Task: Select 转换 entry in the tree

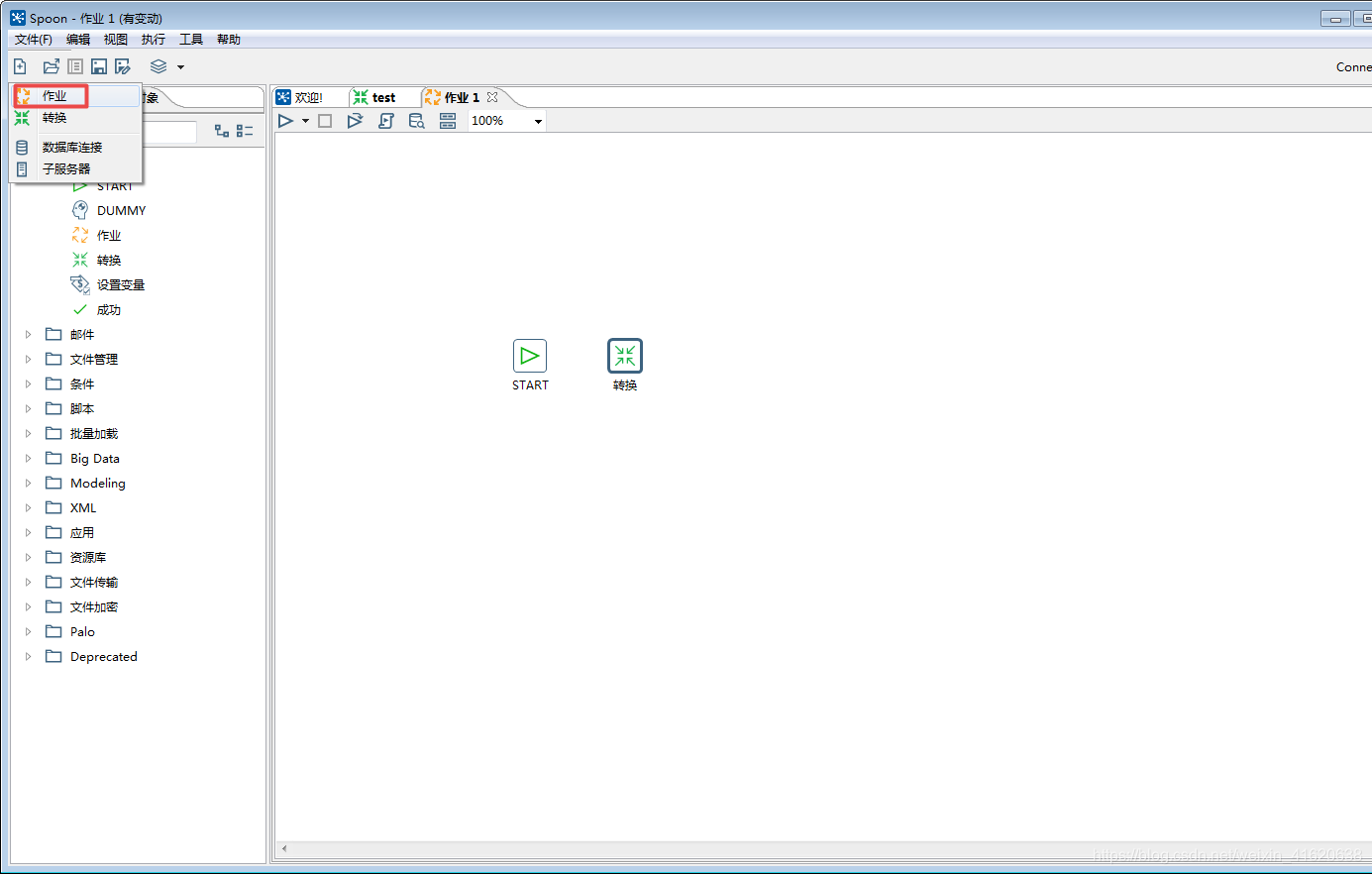Action: (x=109, y=261)
